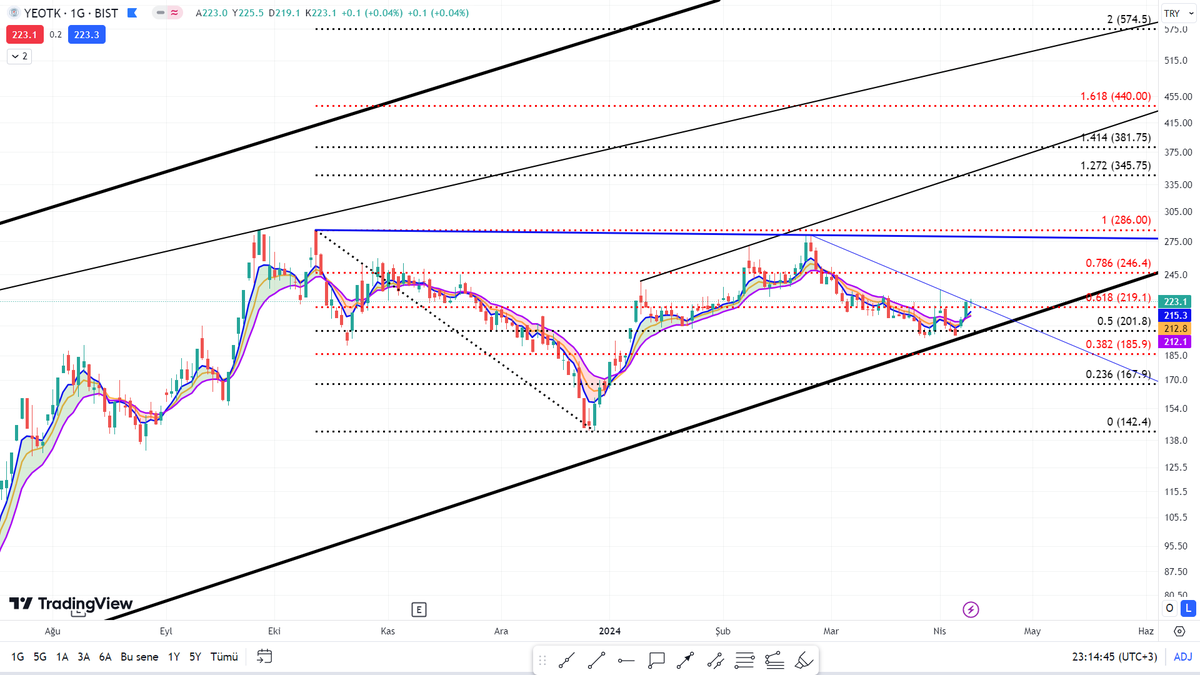The width and height of the screenshot is (1200, 675).
Task: Click the E earnings marker on time axis
Action: (x=419, y=609)
